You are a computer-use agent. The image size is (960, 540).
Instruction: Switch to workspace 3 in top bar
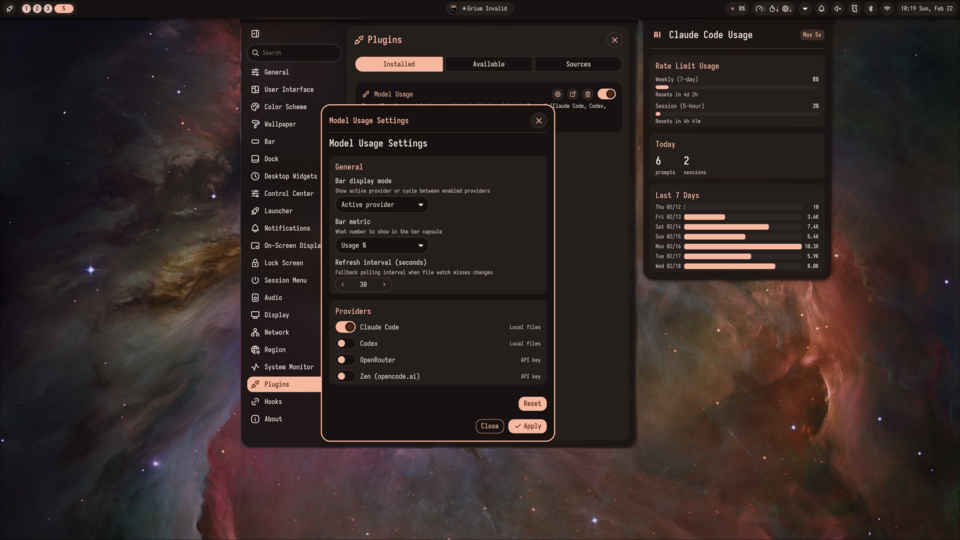click(48, 9)
